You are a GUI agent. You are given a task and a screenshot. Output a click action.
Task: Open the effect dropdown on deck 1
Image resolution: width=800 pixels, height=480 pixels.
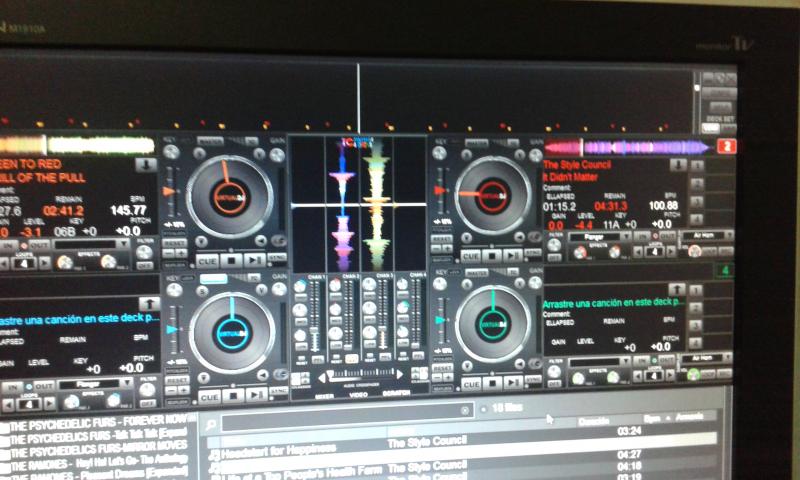tap(92, 244)
